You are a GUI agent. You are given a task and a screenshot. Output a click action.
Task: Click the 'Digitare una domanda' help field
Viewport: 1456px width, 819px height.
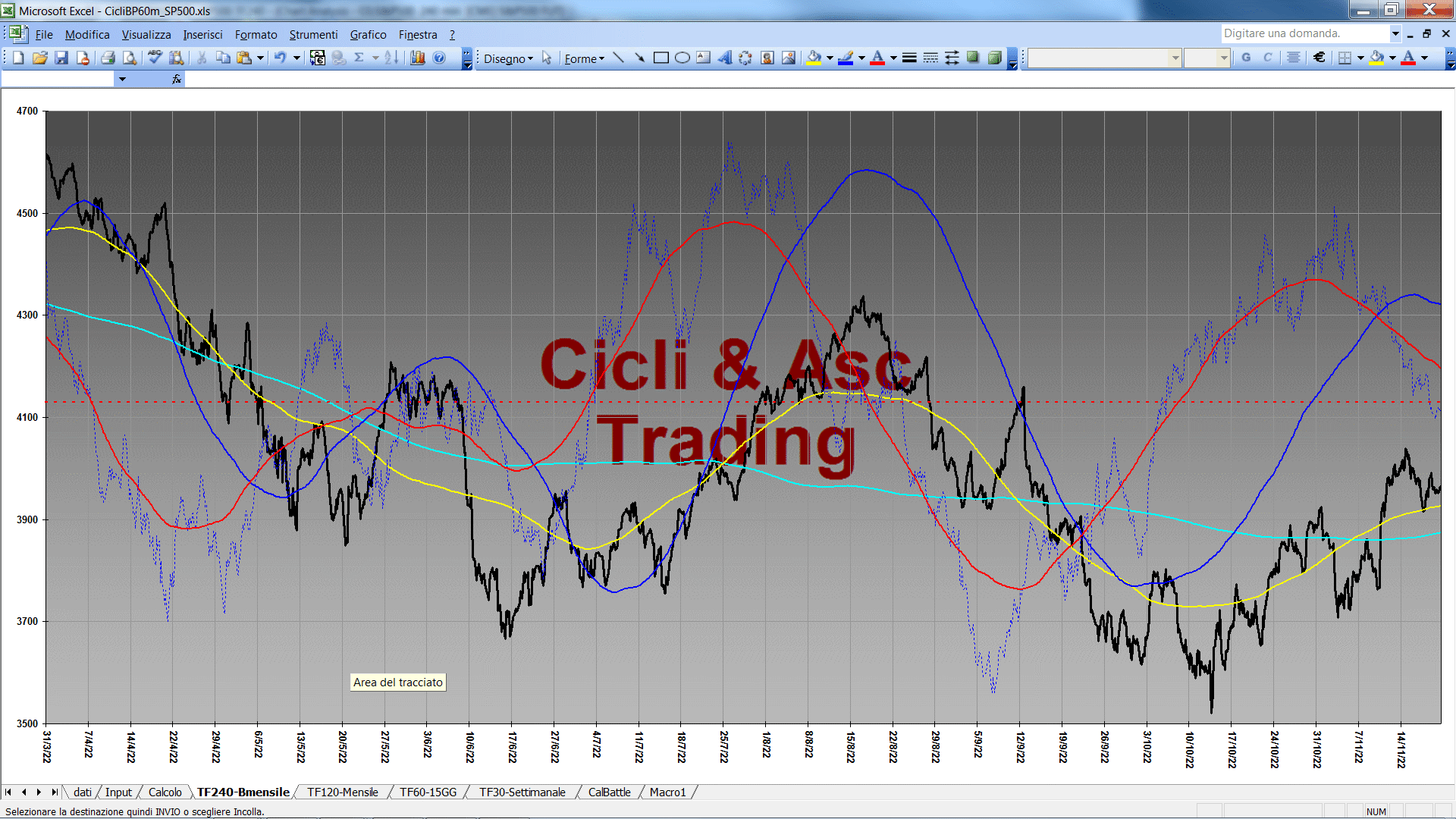pos(1304,33)
